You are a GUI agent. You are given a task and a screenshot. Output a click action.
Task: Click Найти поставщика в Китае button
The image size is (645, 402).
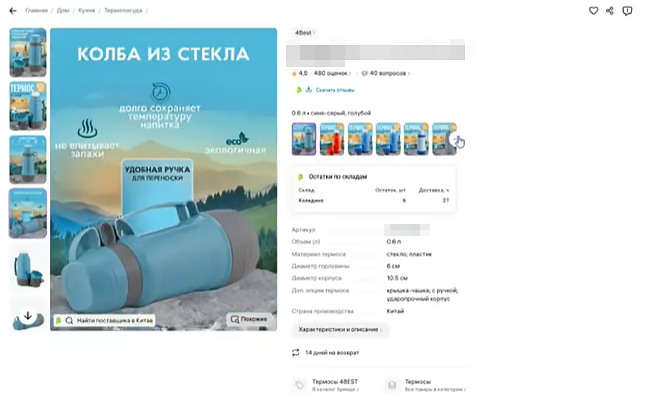pos(104,320)
